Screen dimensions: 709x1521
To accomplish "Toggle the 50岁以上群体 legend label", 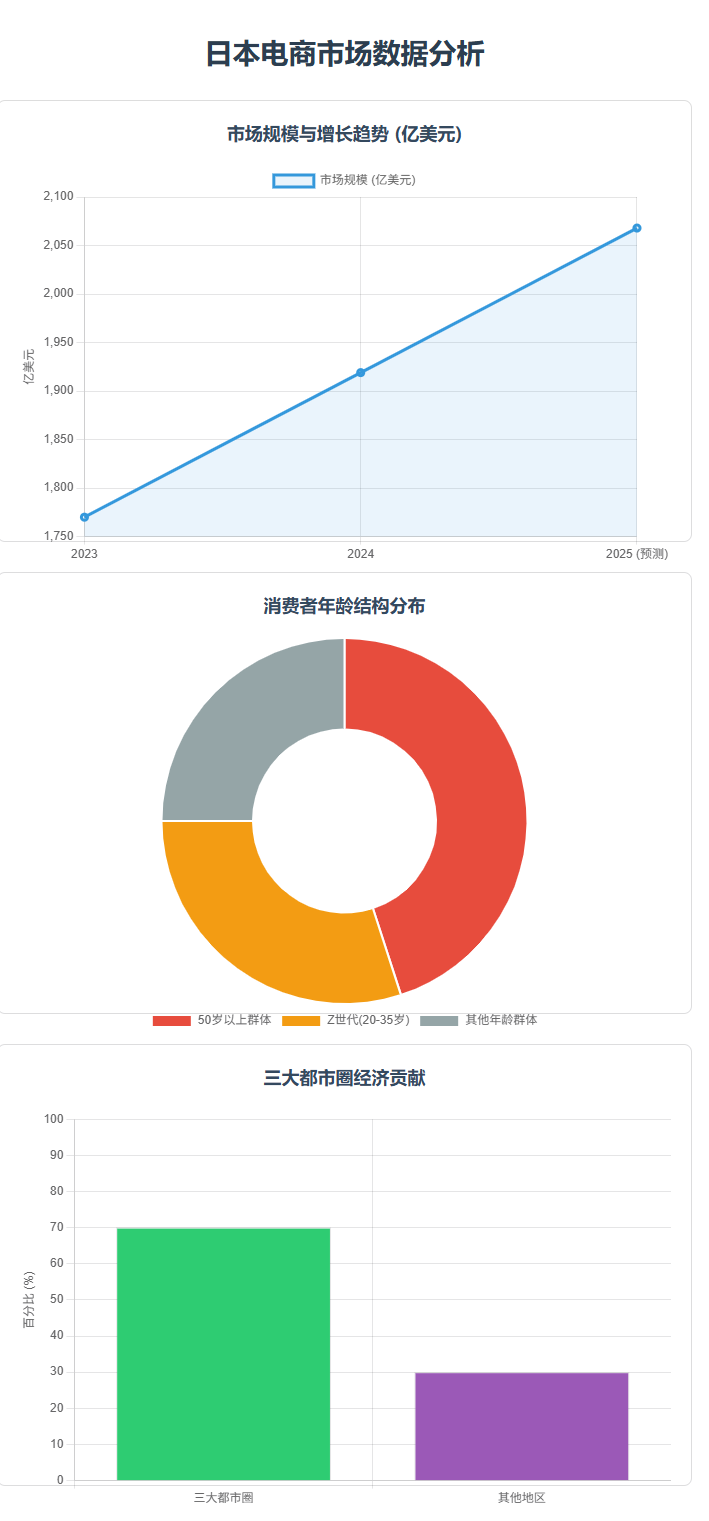I will coord(234,1020).
